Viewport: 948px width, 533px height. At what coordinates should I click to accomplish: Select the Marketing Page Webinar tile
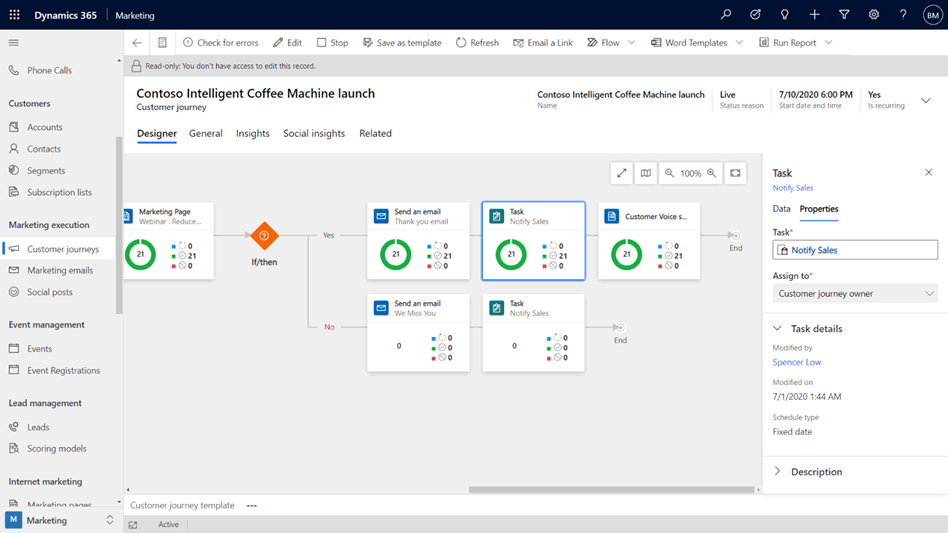click(169, 241)
